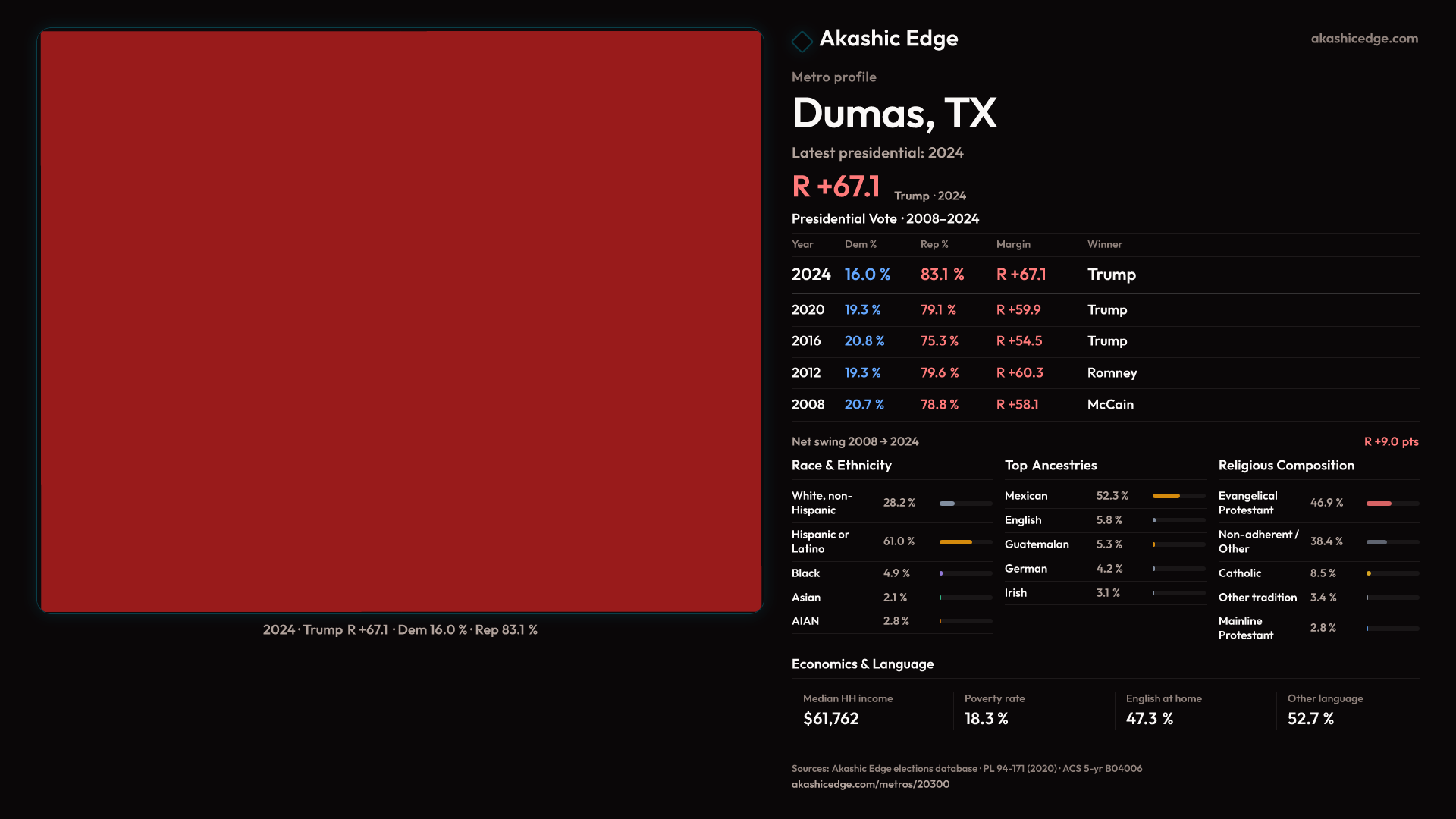Click the Dumas, TX metro title
The image size is (1456, 819).
[894, 114]
